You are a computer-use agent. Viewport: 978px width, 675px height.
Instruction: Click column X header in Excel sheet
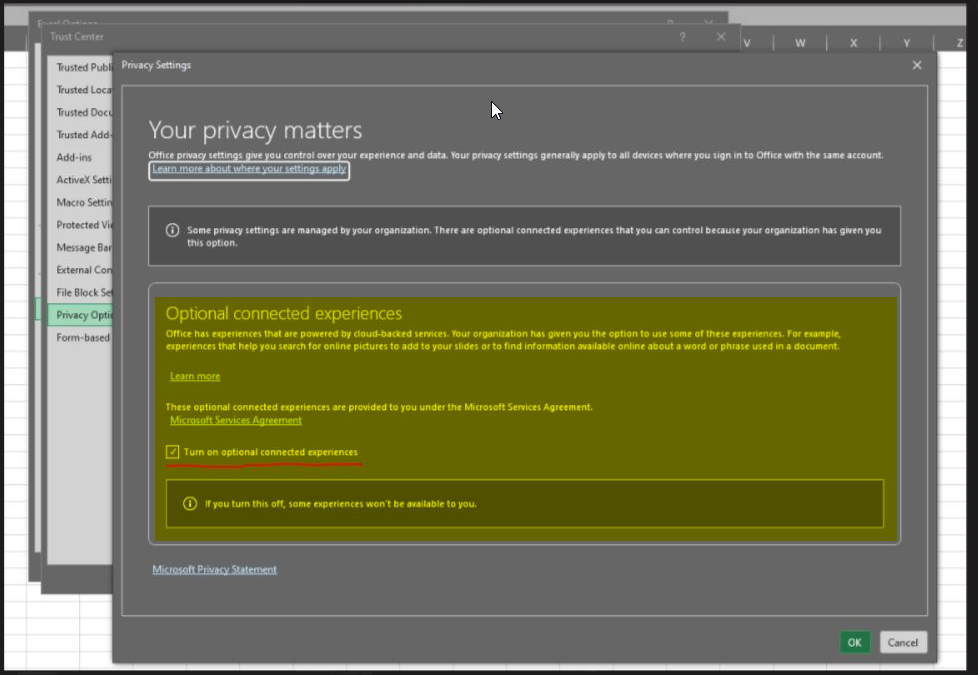(853, 43)
